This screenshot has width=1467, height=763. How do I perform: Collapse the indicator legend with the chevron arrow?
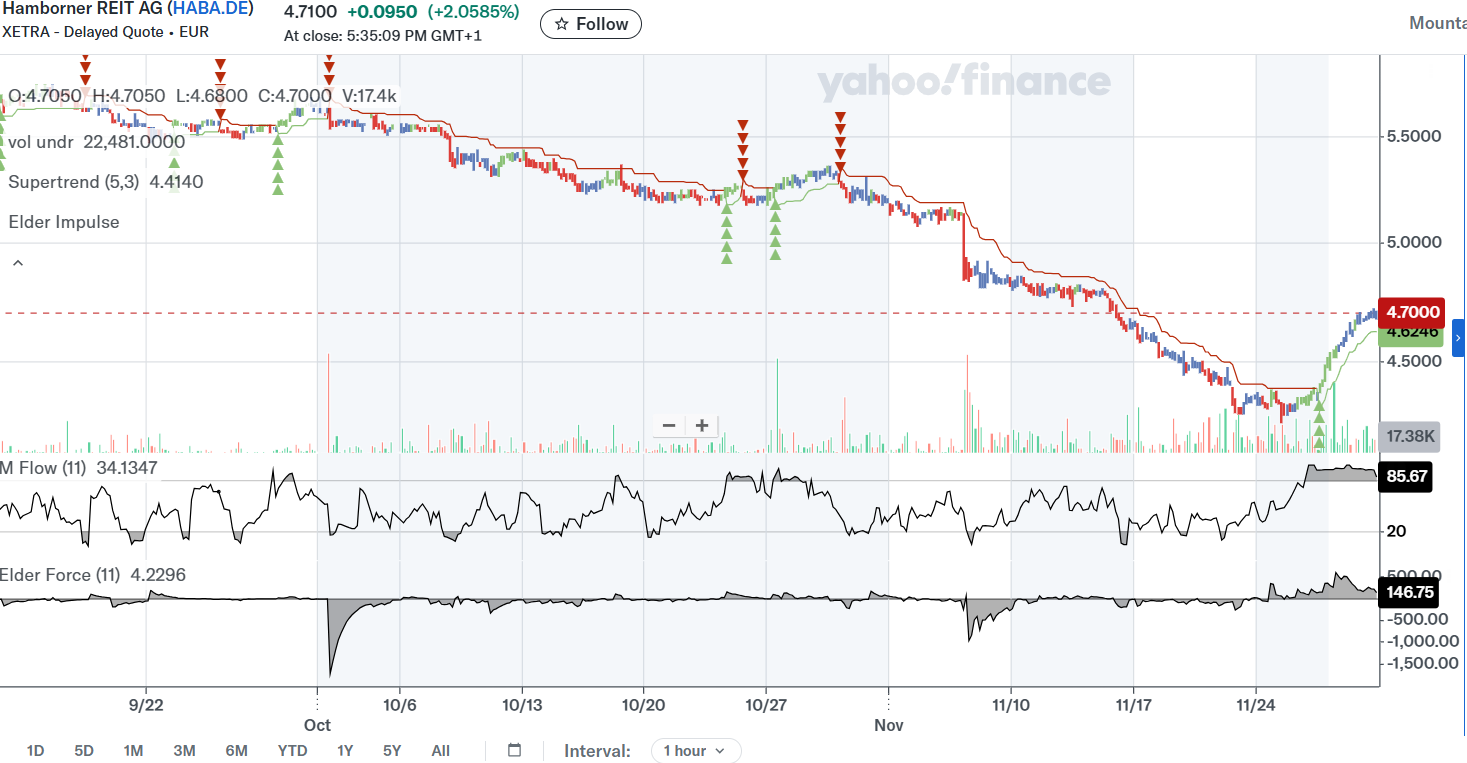(17, 262)
